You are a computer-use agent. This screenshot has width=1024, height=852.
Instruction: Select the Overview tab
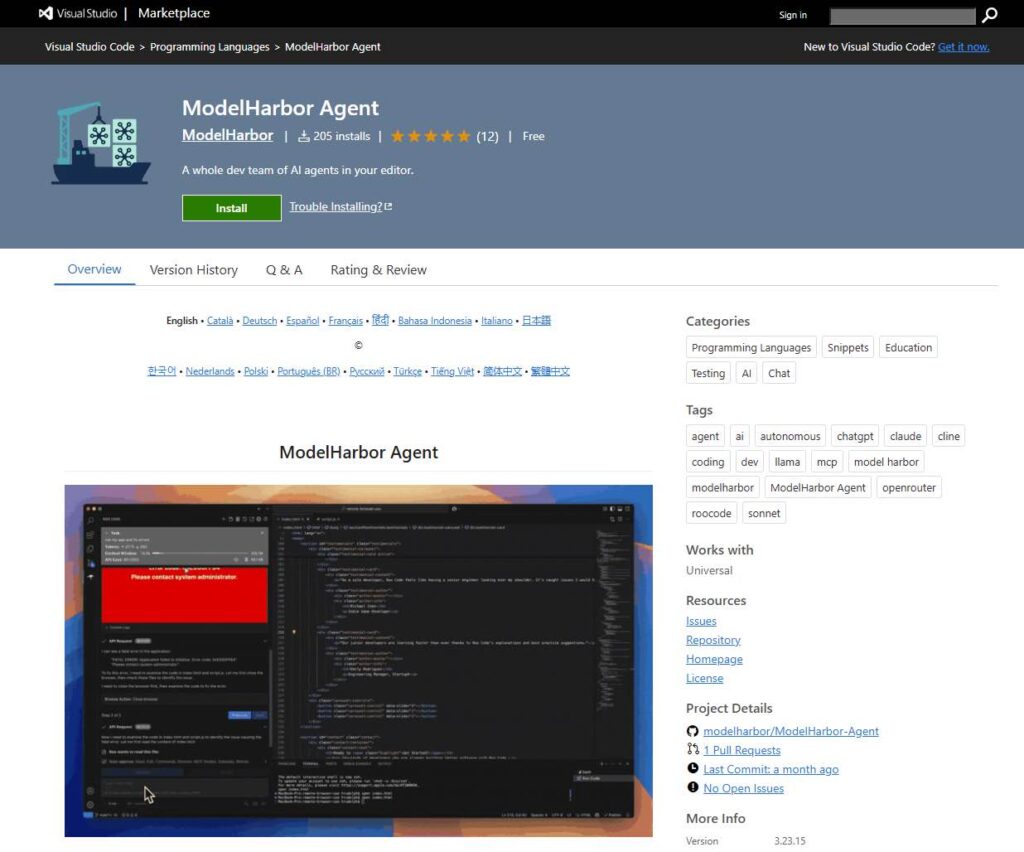coord(94,269)
